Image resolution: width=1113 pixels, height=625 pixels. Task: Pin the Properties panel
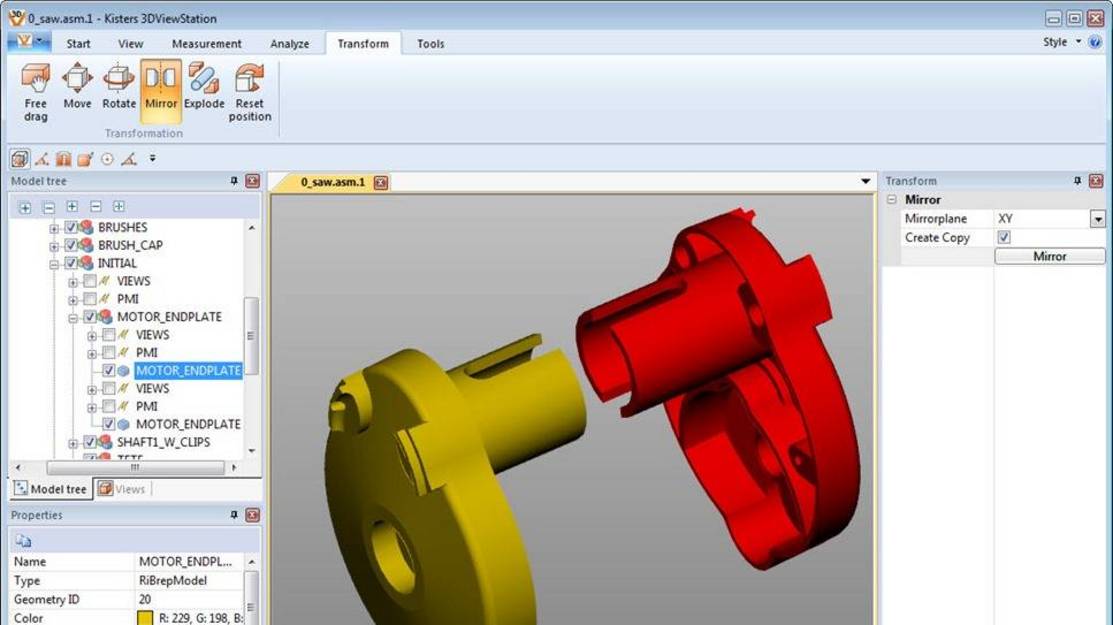[x=234, y=515]
